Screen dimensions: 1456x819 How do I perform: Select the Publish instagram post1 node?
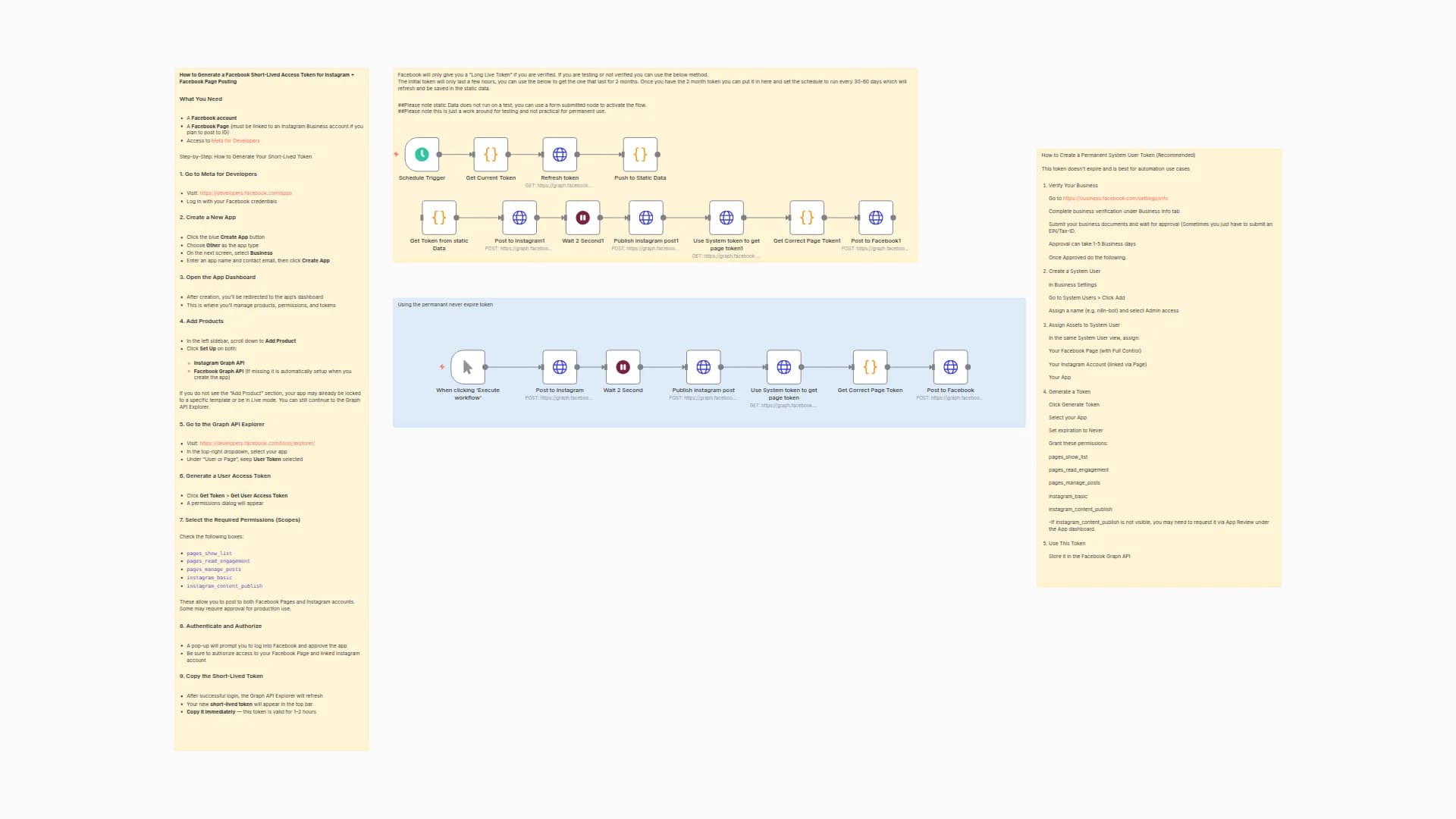[x=646, y=218]
